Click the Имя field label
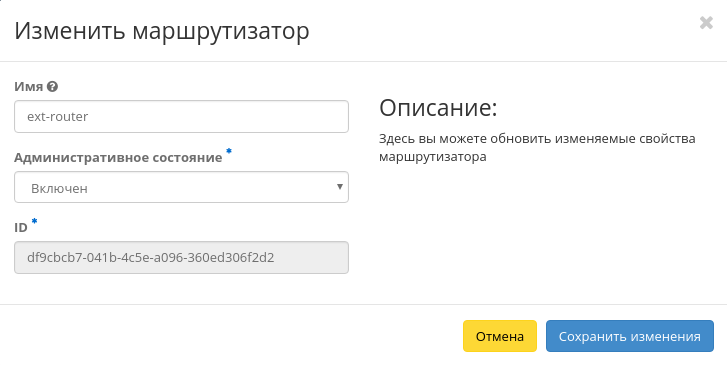The width and height of the screenshot is (727, 365). tap(29, 87)
